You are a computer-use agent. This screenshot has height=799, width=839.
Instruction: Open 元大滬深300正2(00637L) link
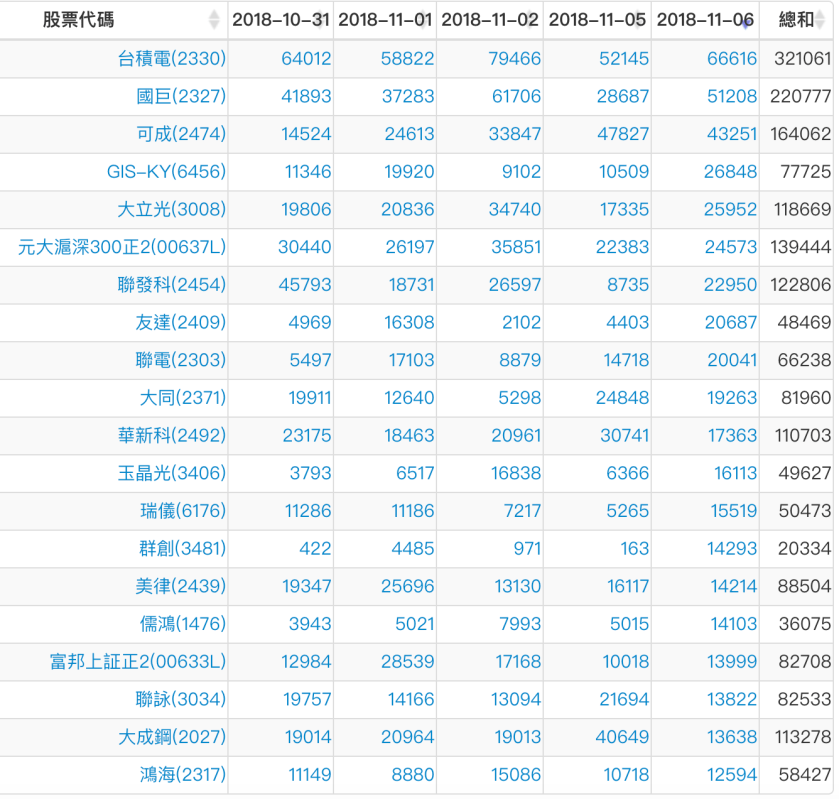pos(122,247)
